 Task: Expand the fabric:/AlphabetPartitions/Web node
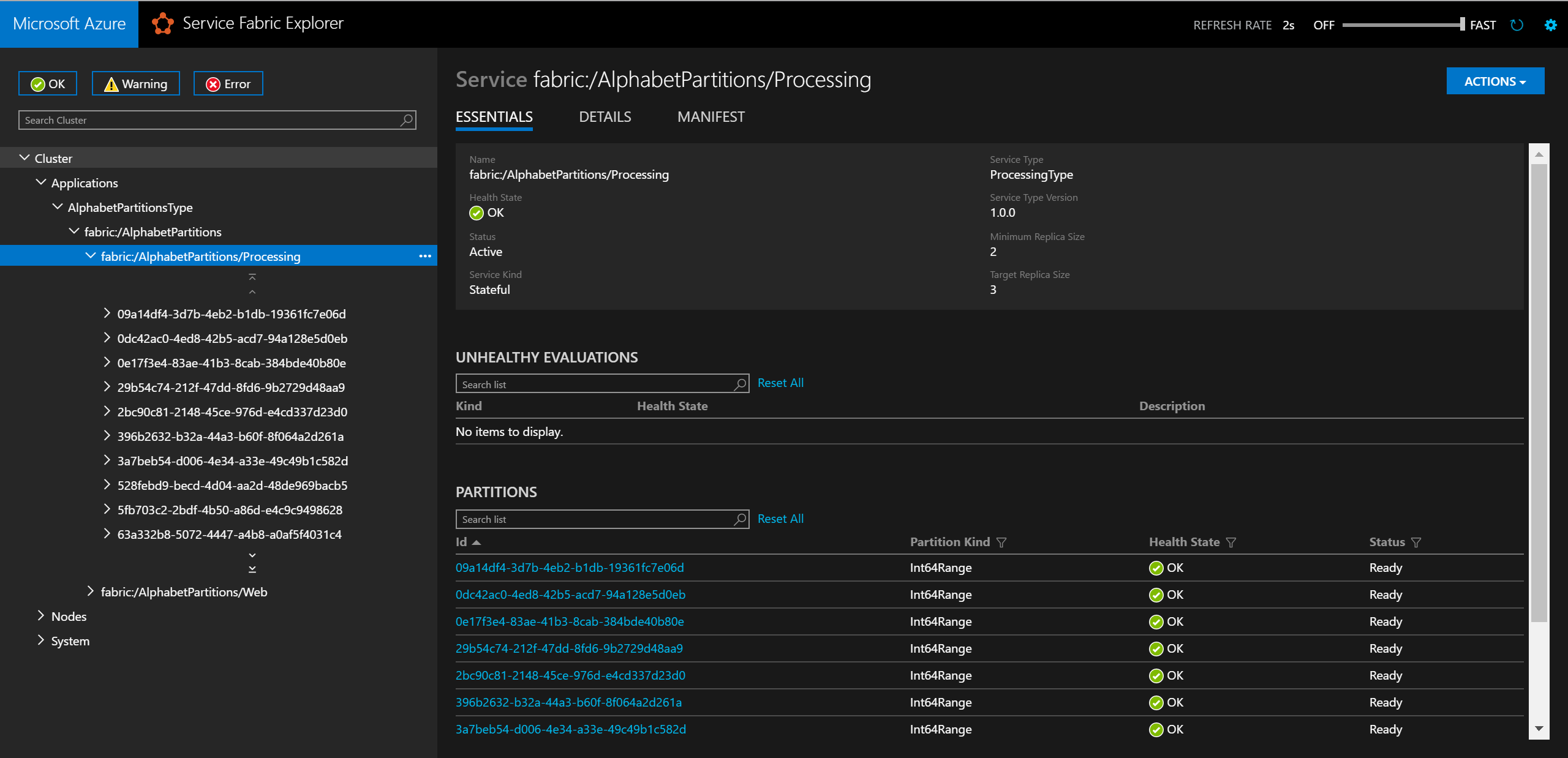[x=89, y=592]
